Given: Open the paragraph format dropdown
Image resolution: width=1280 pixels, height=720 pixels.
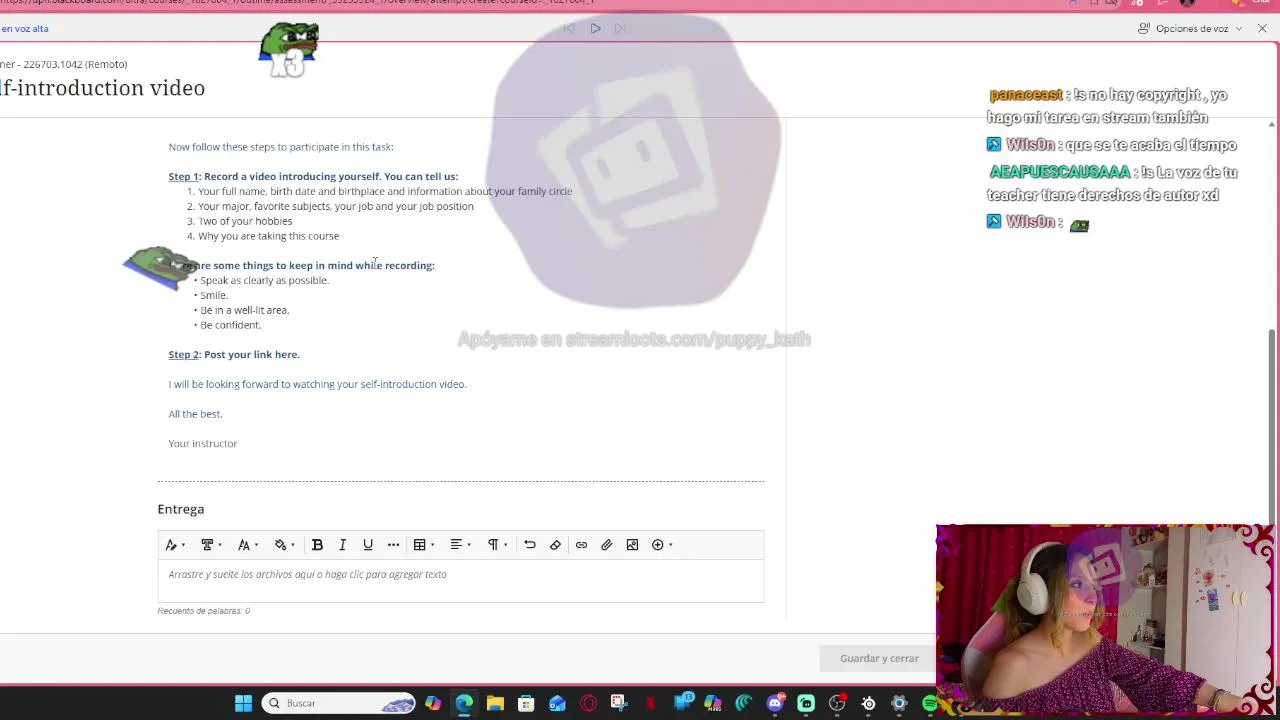Looking at the screenshot, I should click(497, 545).
